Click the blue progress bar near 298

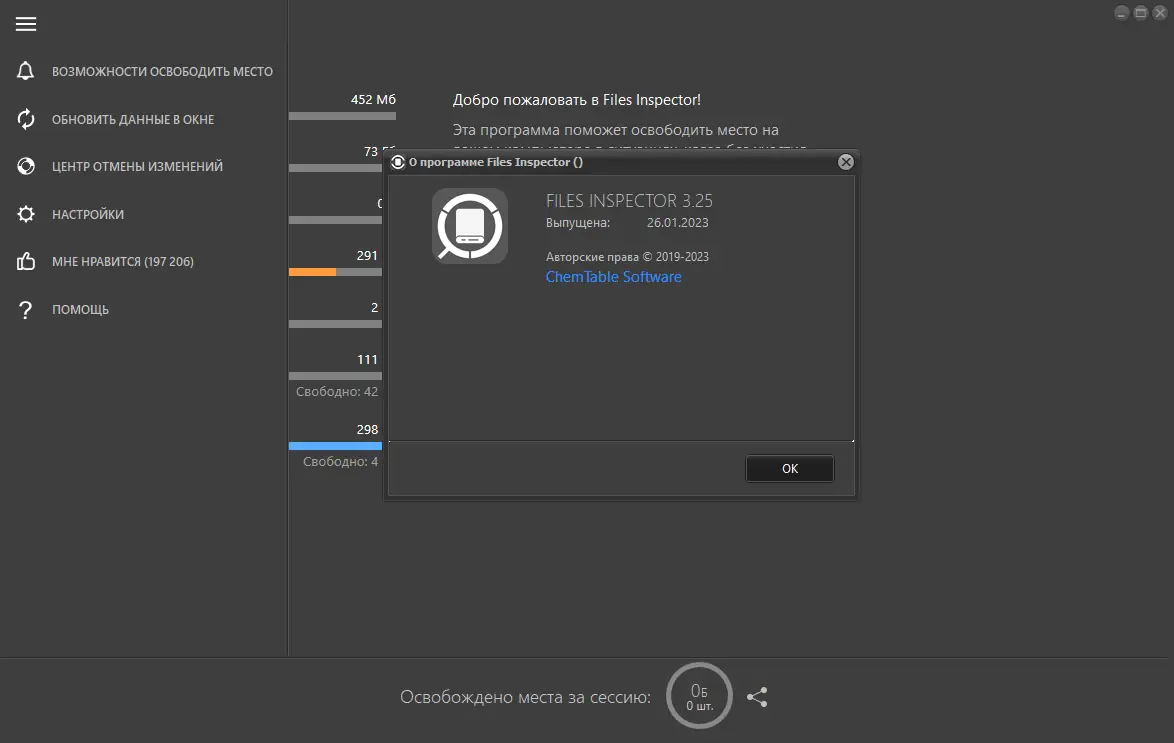tap(335, 445)
